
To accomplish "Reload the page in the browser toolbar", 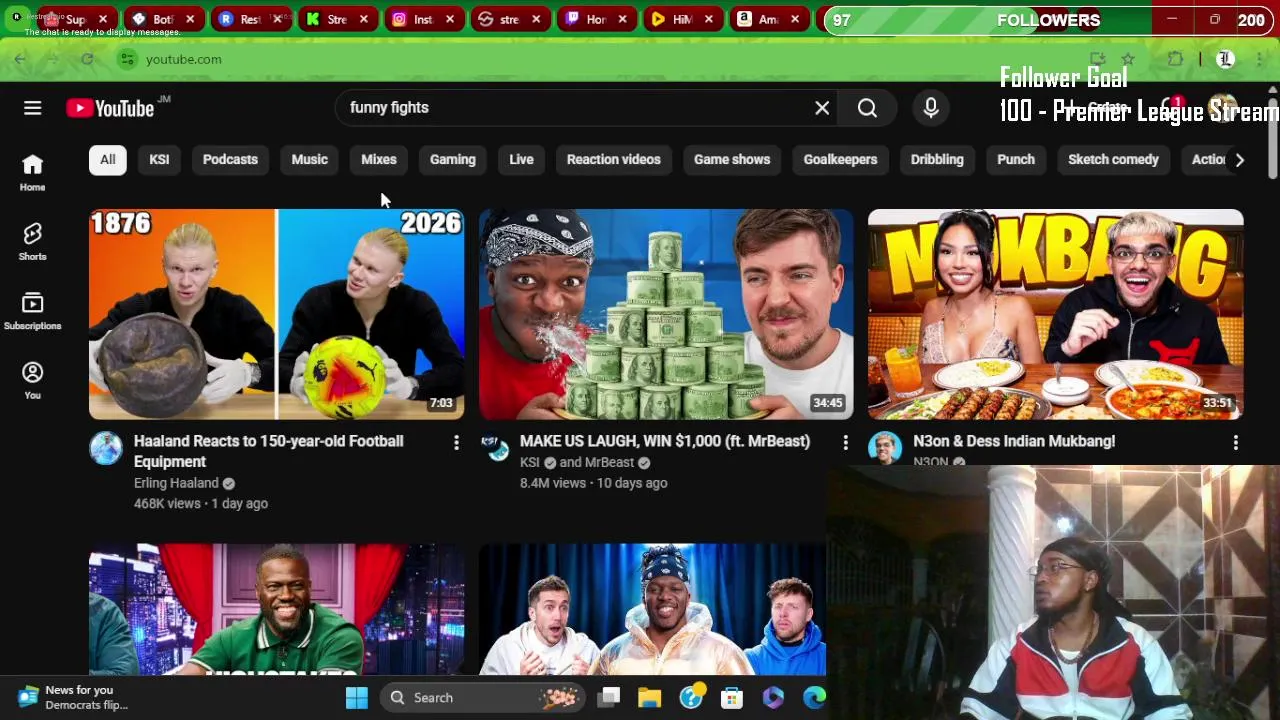I will pyautogui.click(x=87, y=59).
